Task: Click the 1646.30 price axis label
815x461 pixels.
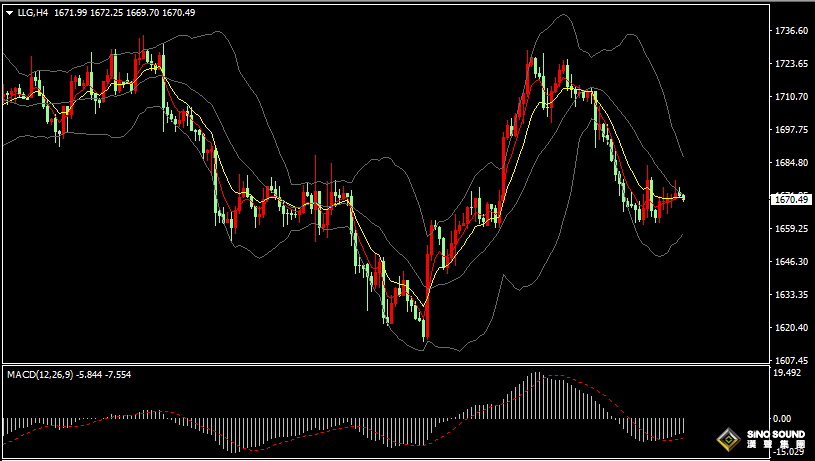Action: click(x=791, y=261)
